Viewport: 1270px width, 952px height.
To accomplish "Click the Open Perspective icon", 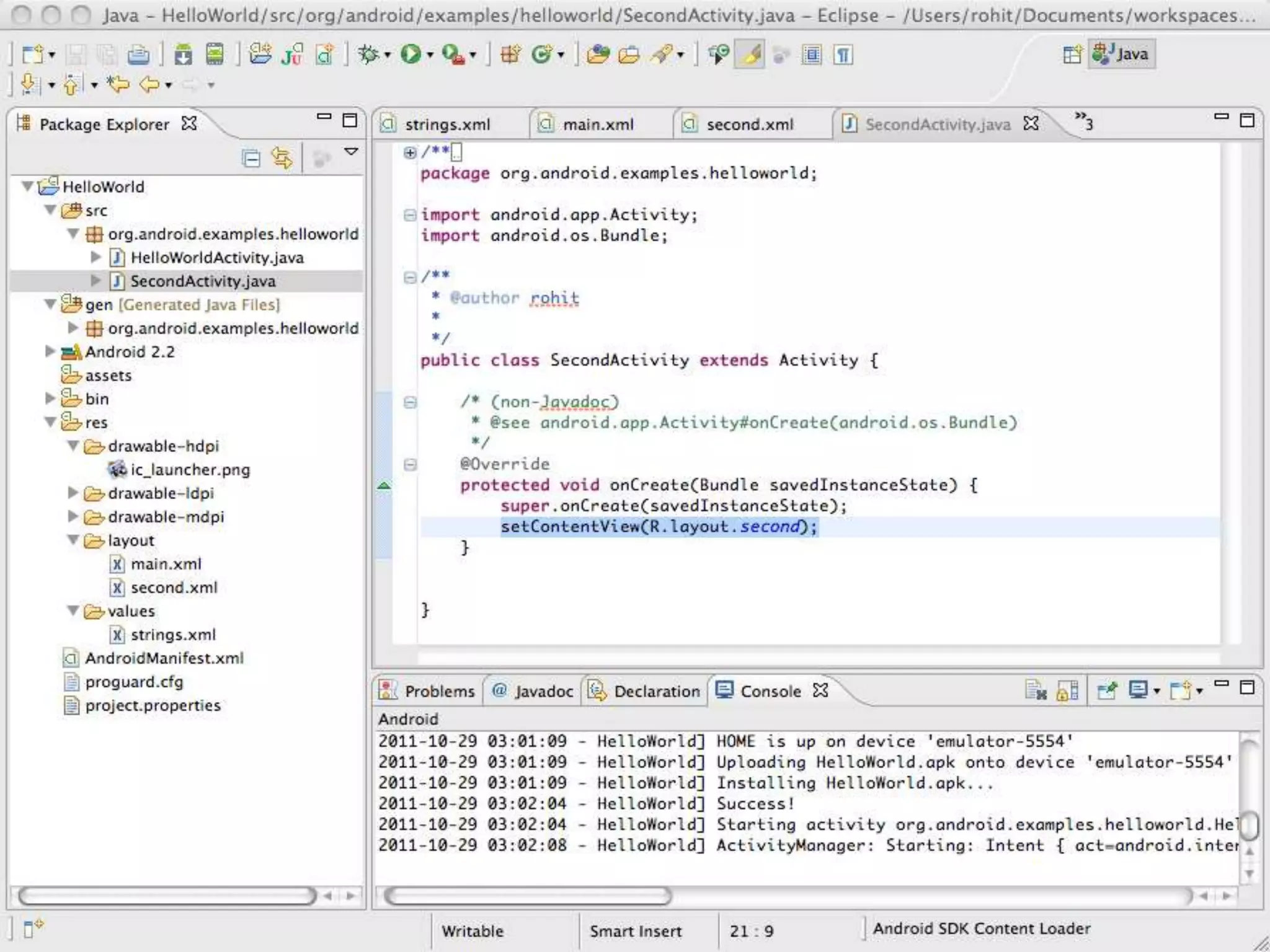I will tap(1072, 55).
